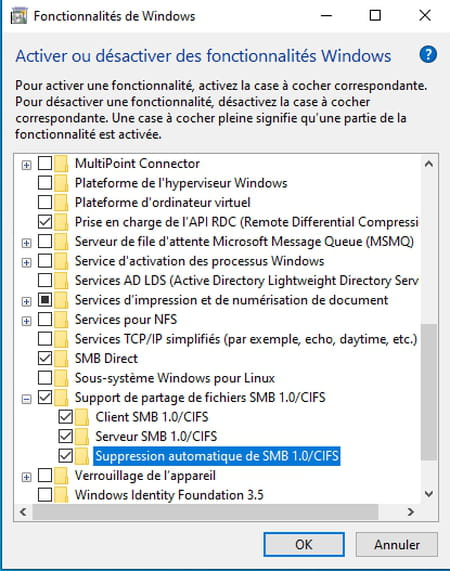
Task: Confirm changes with the OK button
Action: click(x=304, y=544)
